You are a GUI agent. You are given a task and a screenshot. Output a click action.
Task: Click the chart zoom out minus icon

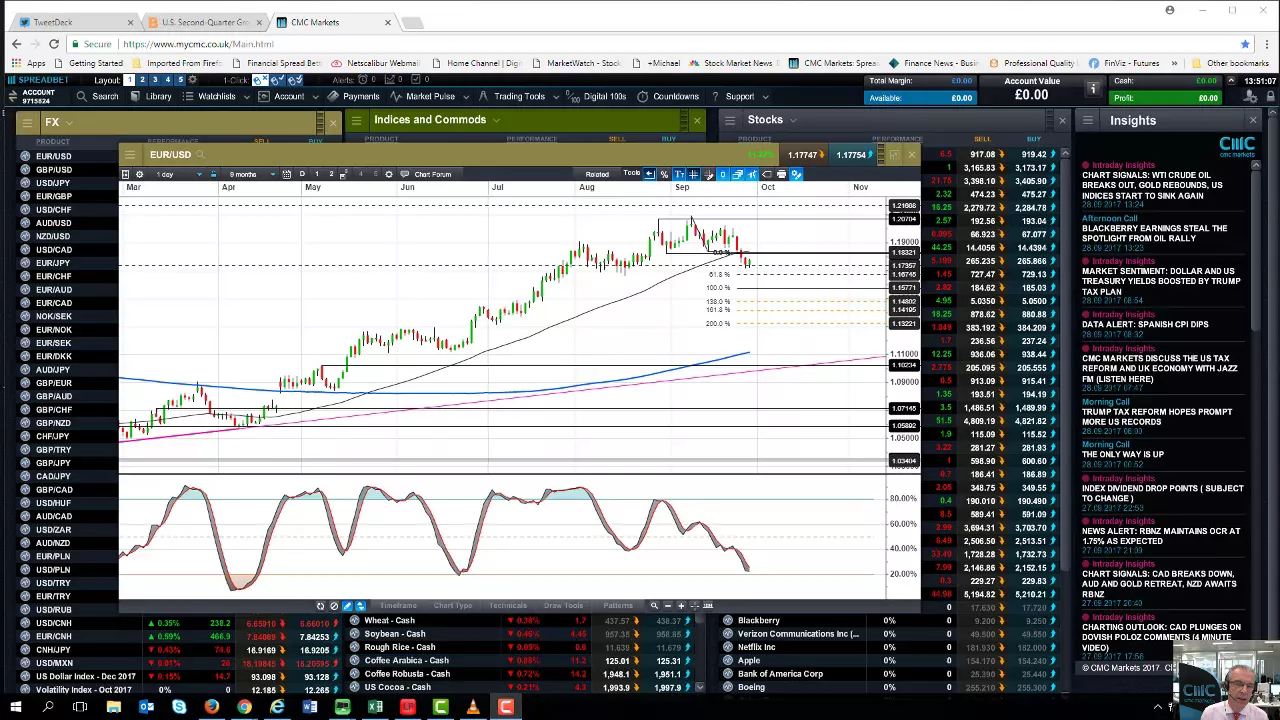(668, 605)
